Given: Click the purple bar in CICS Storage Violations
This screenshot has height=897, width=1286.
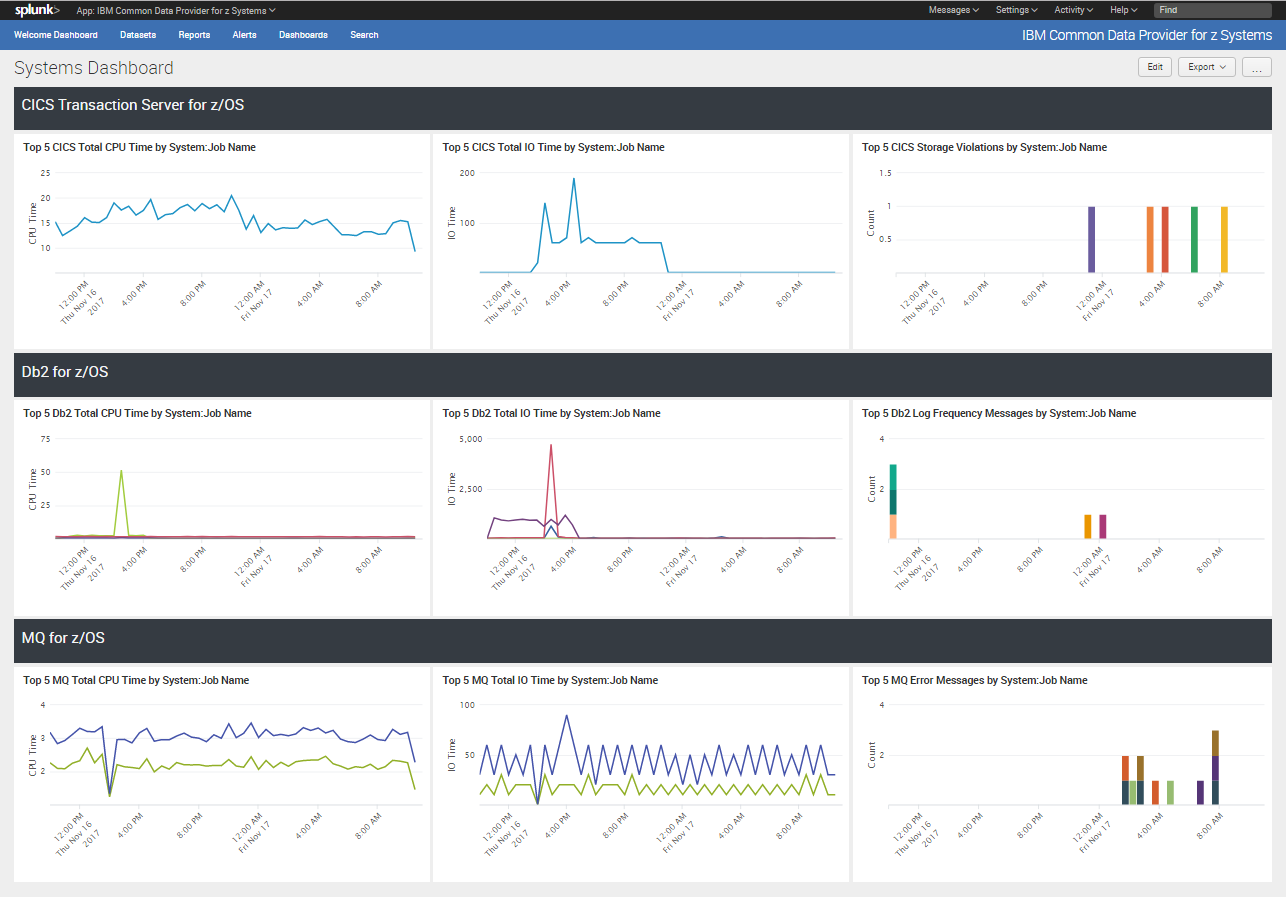Looking at the screenshot, I should [1091, 239].
